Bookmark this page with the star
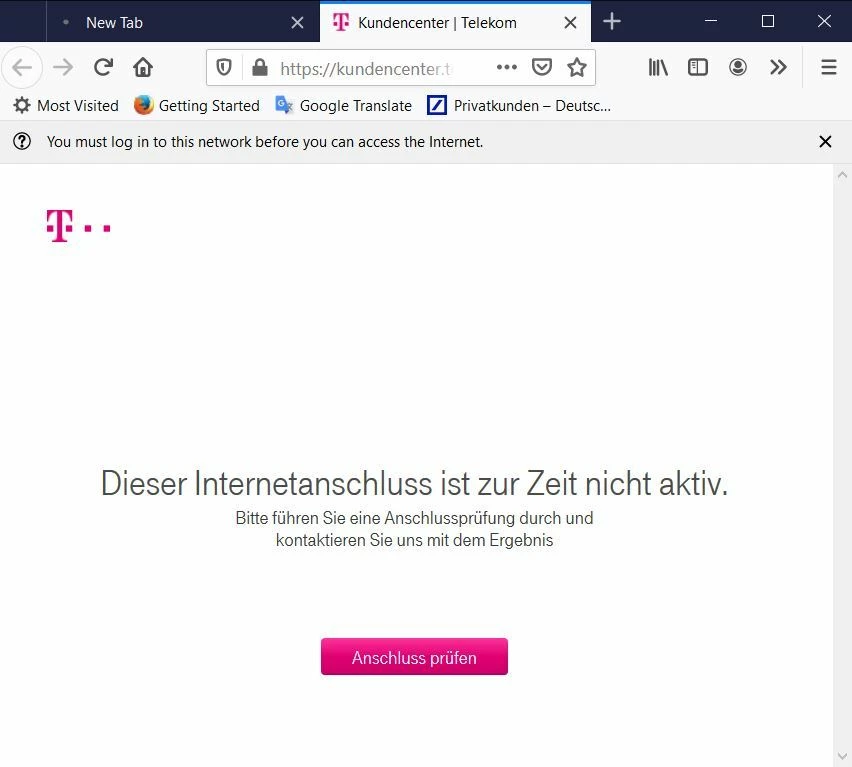 pyautogui.click(x=577, y=67)
